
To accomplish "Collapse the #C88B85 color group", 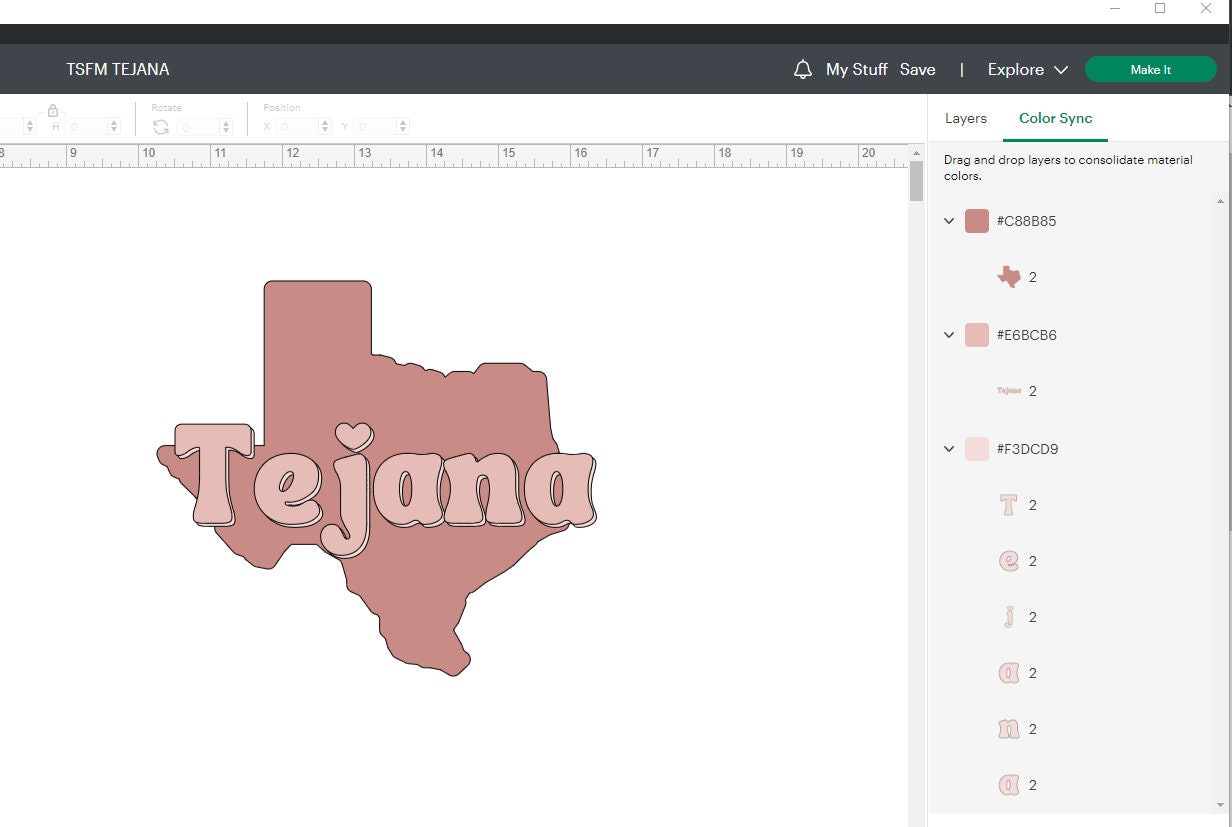I will (948, 221).
